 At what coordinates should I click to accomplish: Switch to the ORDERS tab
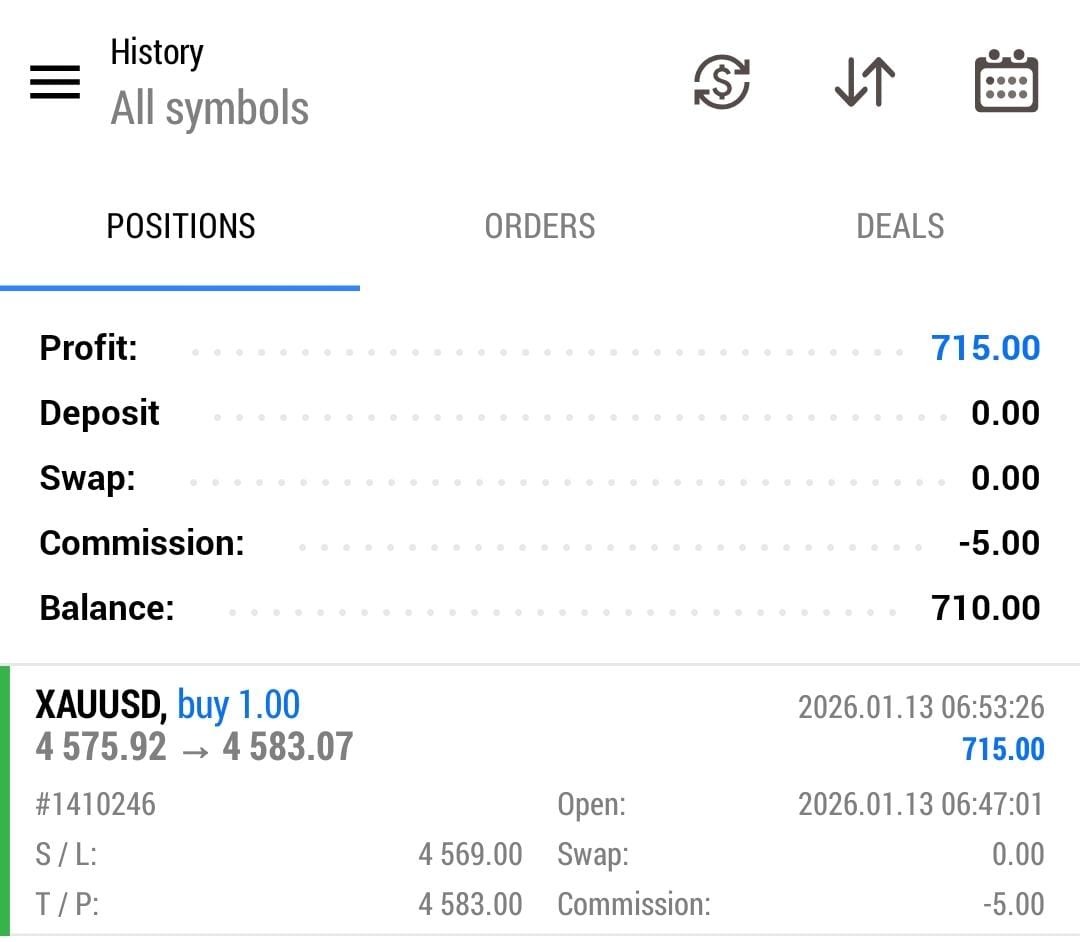point(539,227)
